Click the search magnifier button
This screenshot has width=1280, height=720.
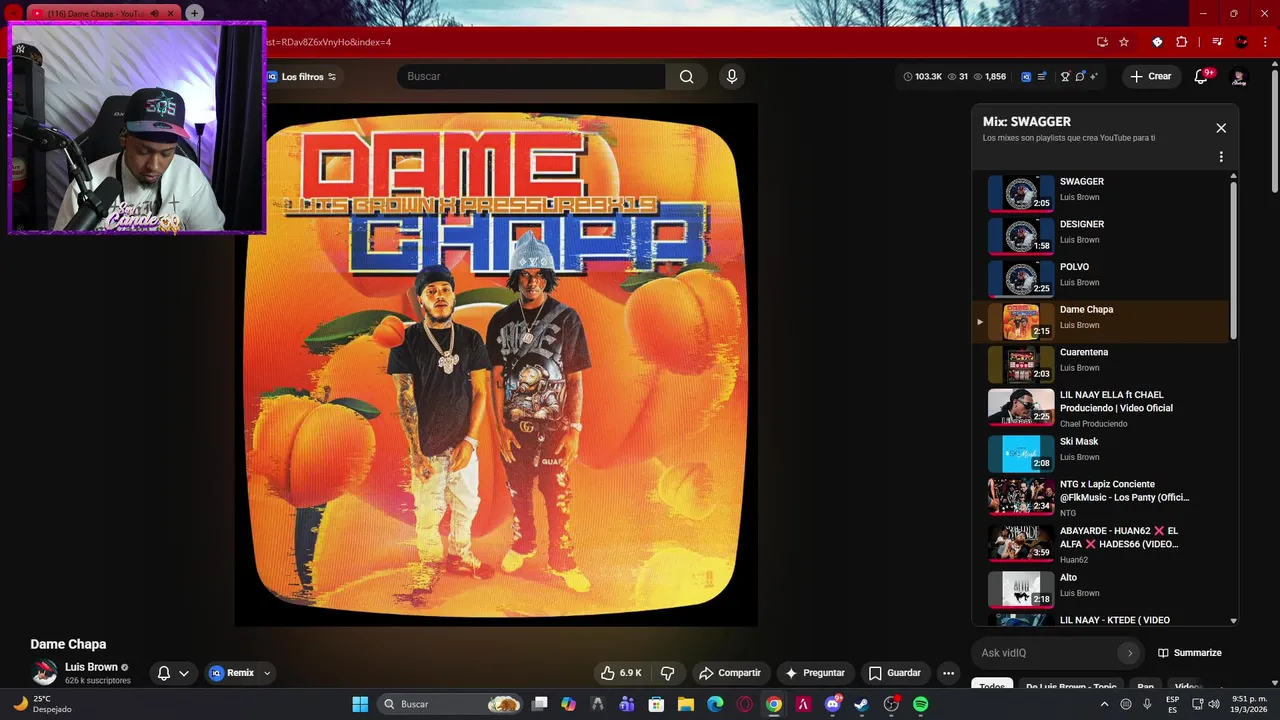pos(686,77)
